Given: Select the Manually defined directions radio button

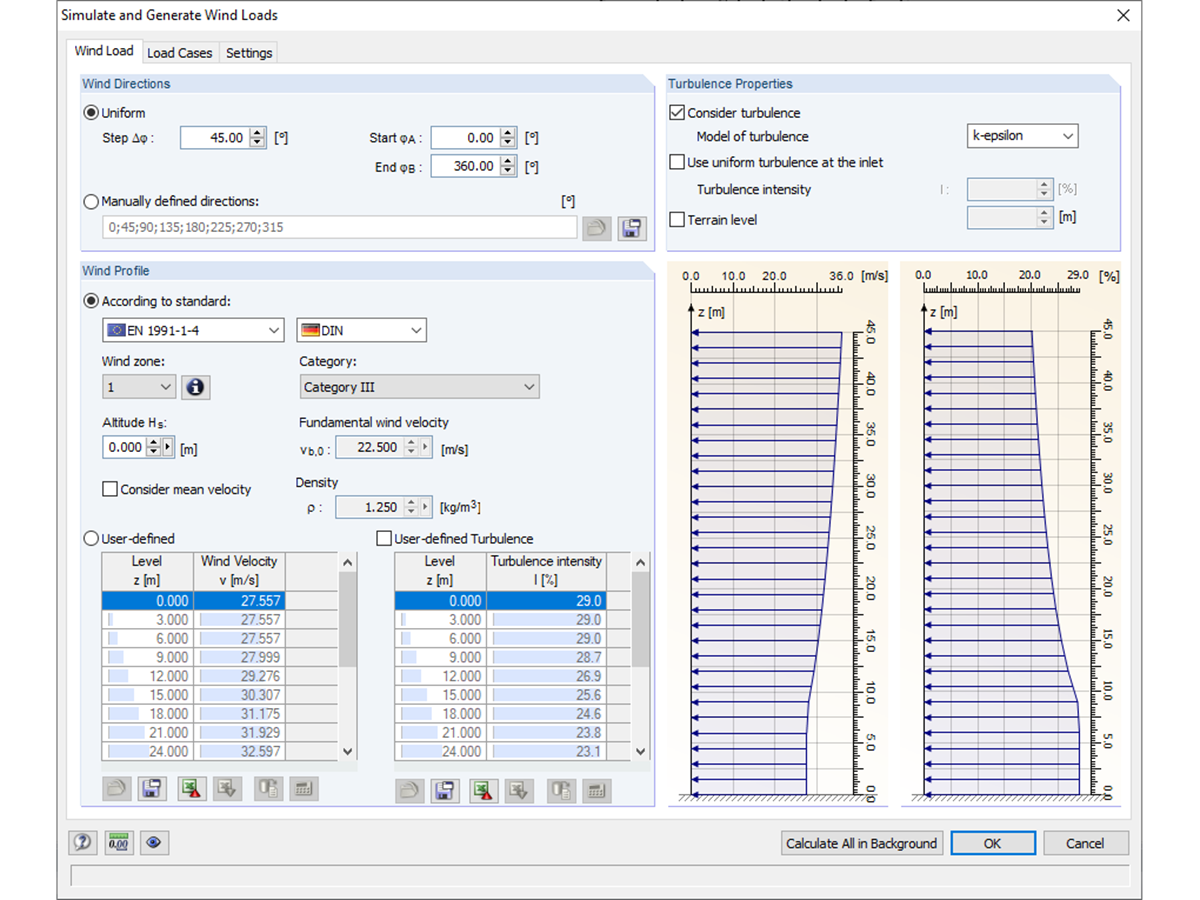Looking at the screenshot, I should point(91,201).
